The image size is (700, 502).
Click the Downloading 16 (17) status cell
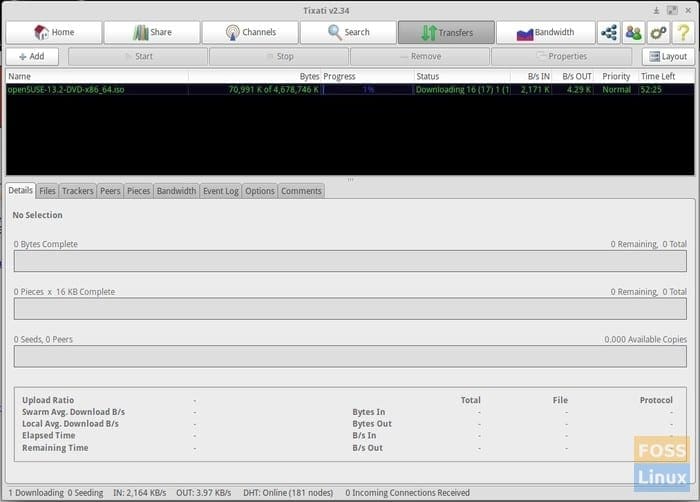[462, 90]
